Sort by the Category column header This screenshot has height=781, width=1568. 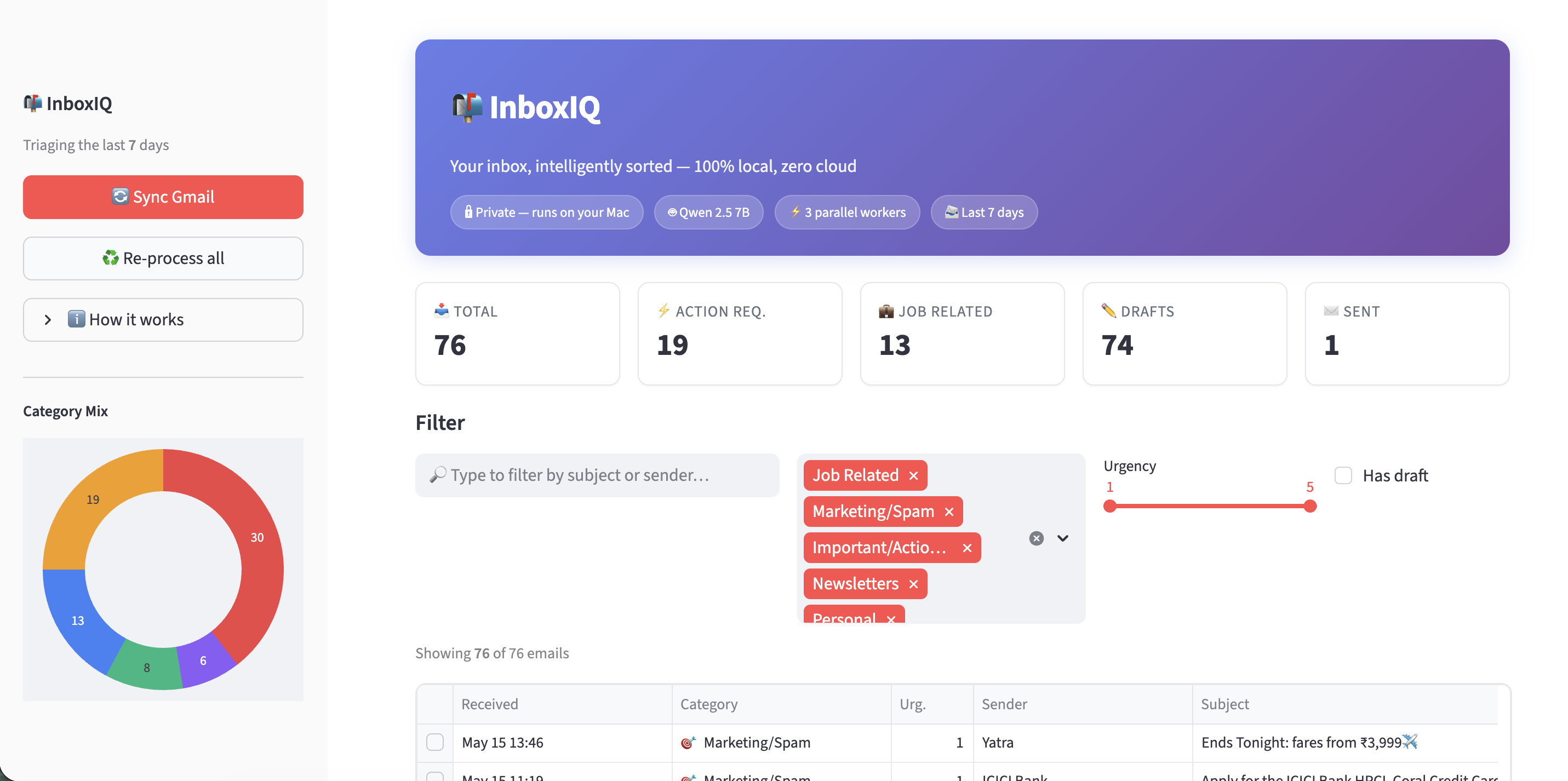coord(782,704)
